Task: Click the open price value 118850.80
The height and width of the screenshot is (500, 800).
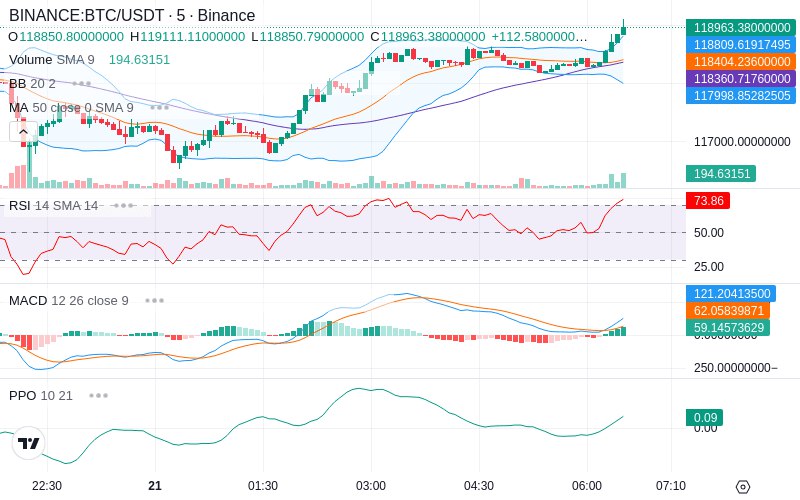Action: click(71, 37)
